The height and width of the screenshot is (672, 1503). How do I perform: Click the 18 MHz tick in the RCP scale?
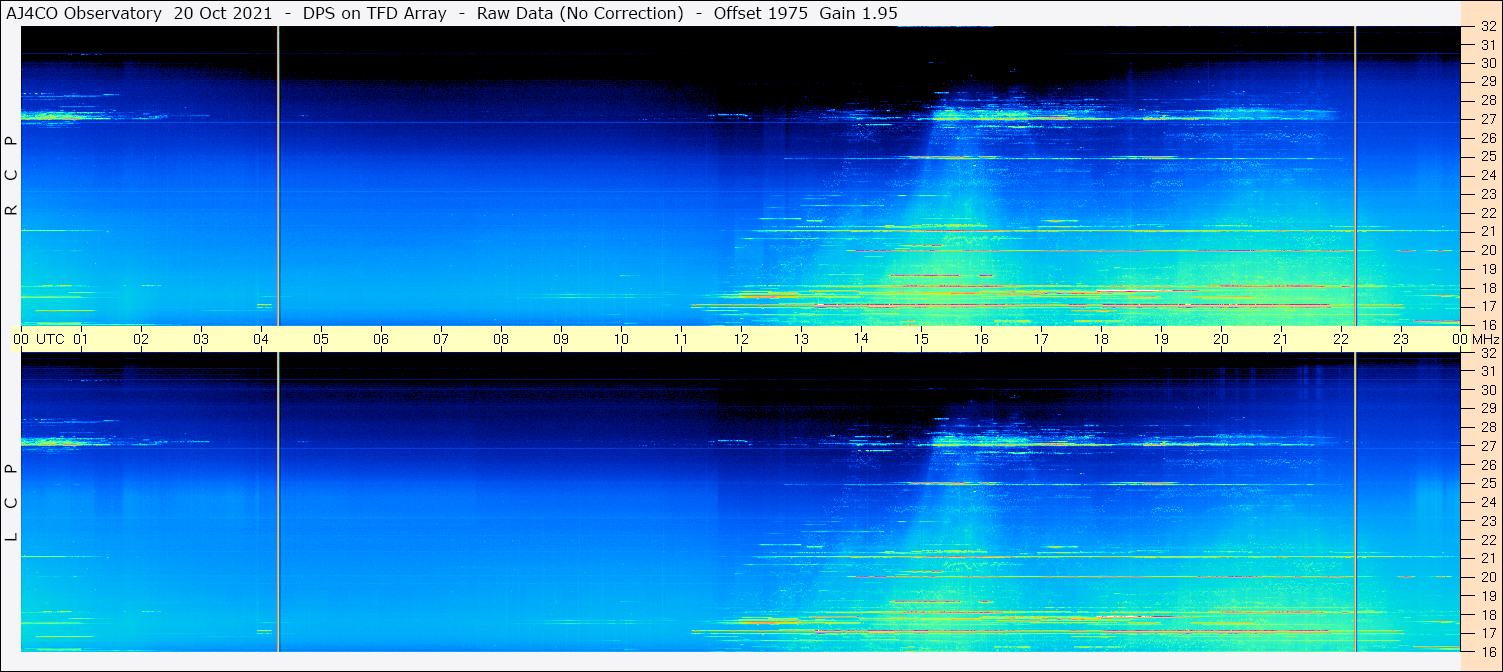point(1487,287)
